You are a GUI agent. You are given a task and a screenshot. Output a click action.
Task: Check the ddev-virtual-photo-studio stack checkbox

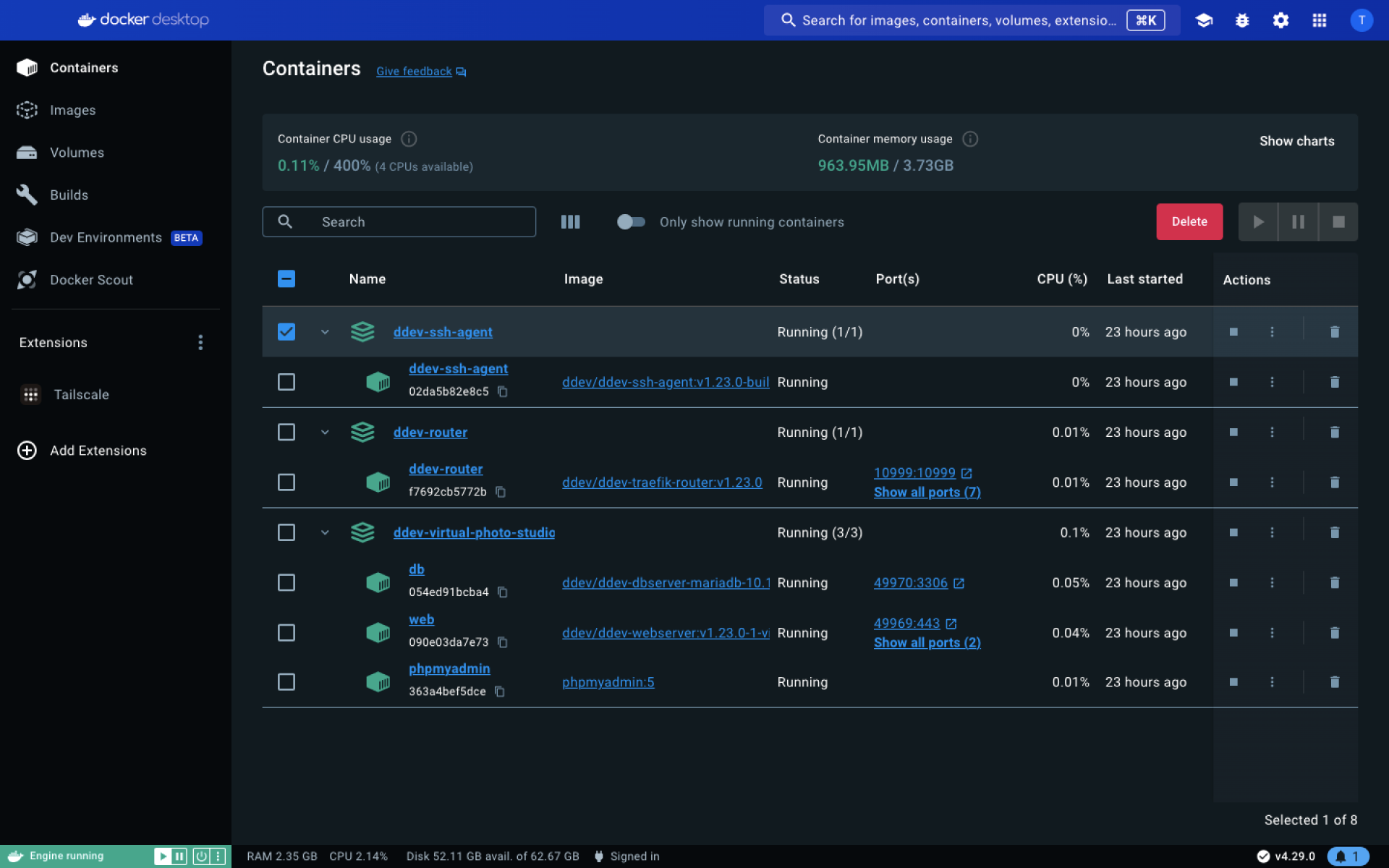point(286,532)
